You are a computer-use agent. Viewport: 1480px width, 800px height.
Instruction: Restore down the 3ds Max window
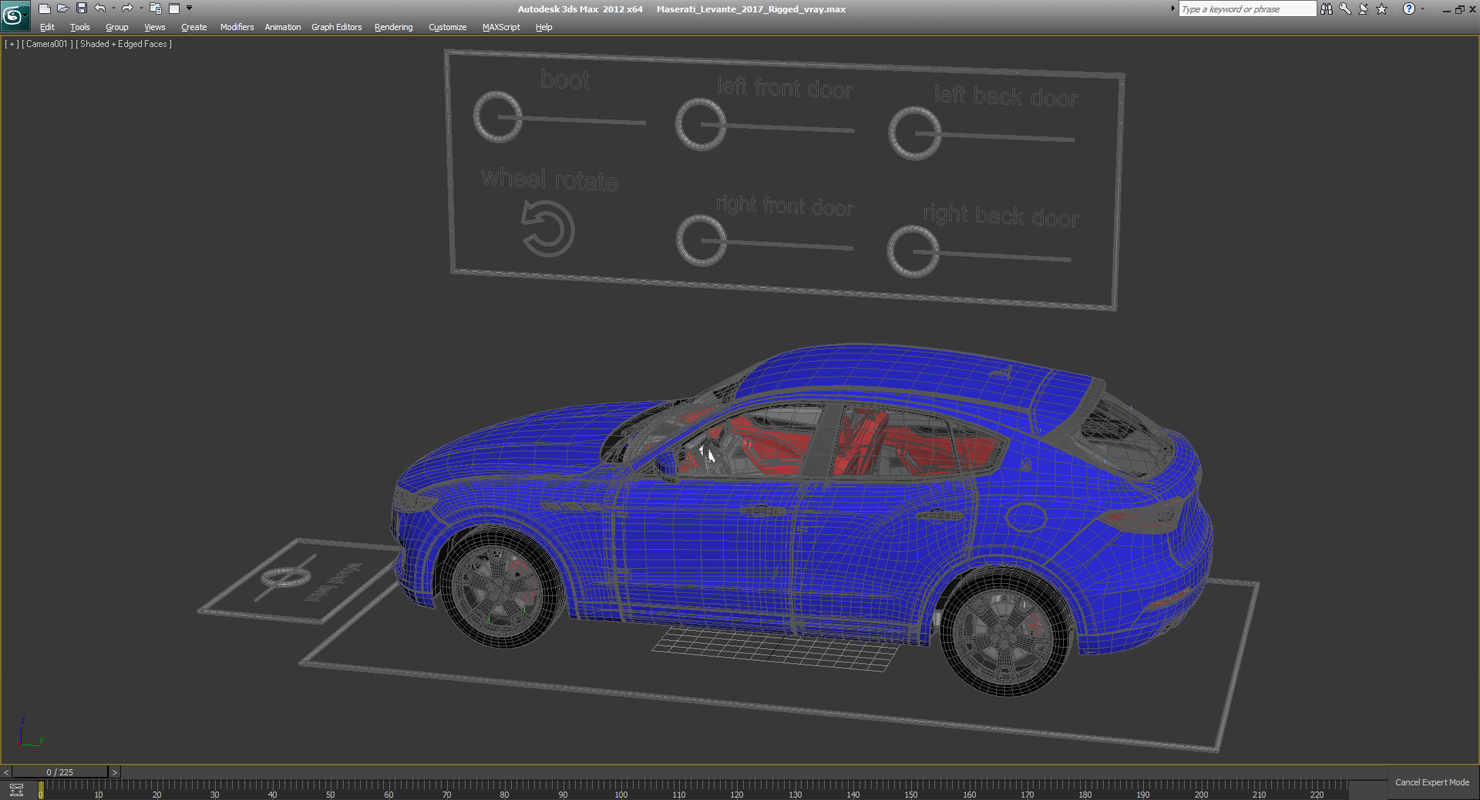[1459, 9]
